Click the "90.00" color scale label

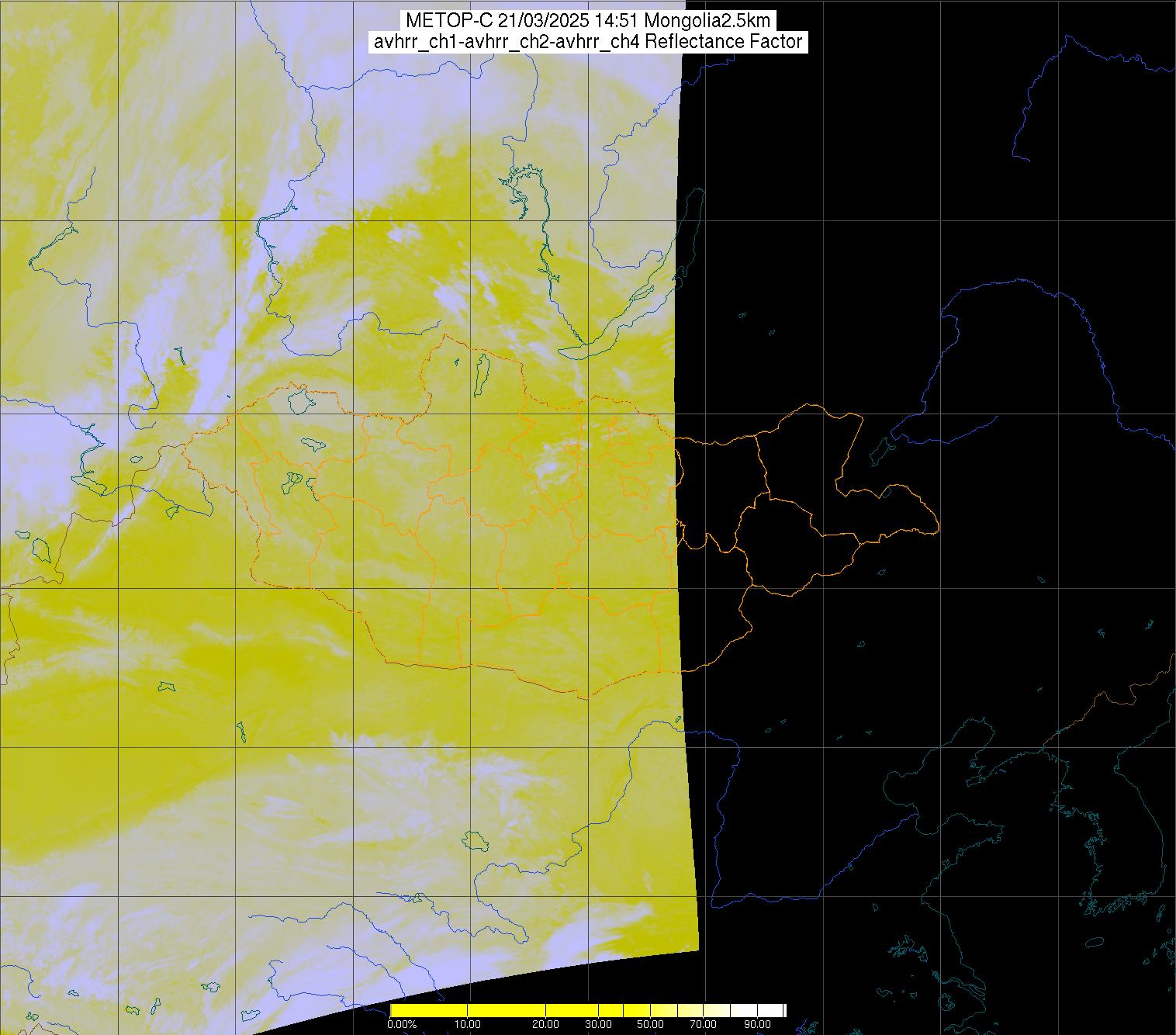[x=757, y=1024]
